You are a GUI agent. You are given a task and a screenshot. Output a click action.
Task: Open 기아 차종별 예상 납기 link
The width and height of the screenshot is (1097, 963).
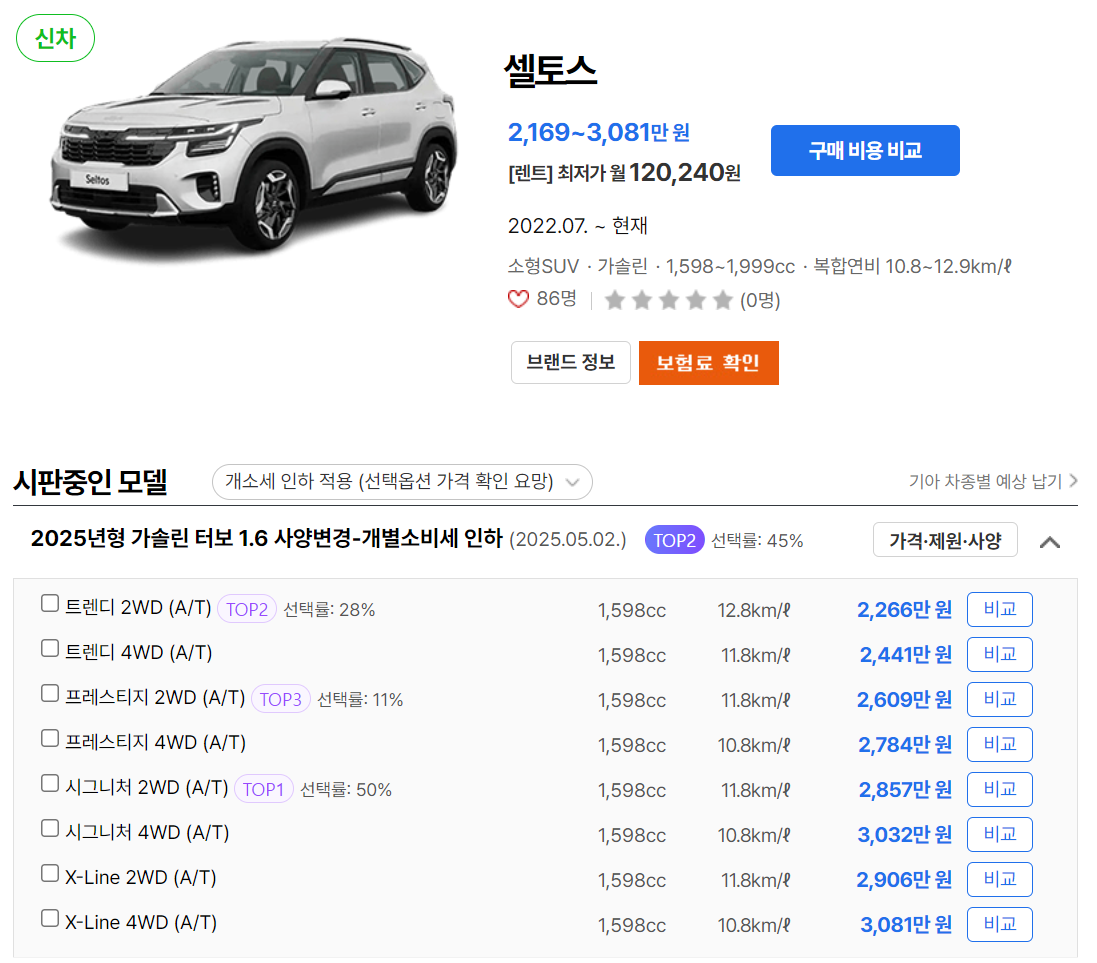(993, 482)
